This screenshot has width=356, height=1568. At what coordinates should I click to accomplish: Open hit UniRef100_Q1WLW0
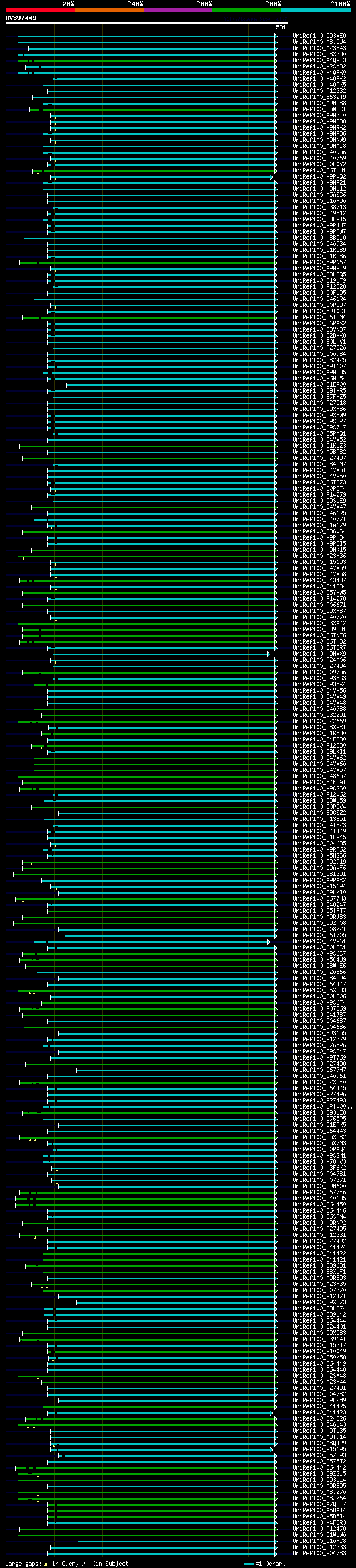click(x=319, y=1535)
